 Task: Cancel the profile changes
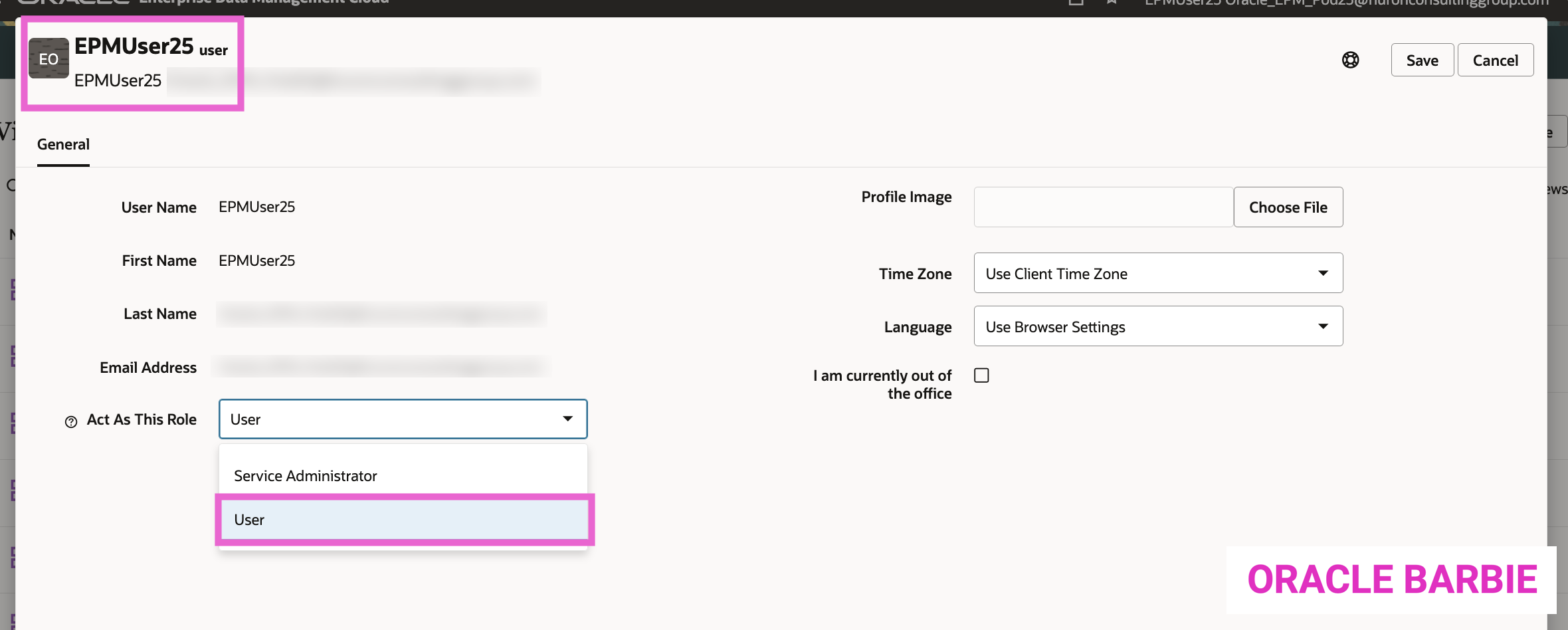pos(1495,60)
